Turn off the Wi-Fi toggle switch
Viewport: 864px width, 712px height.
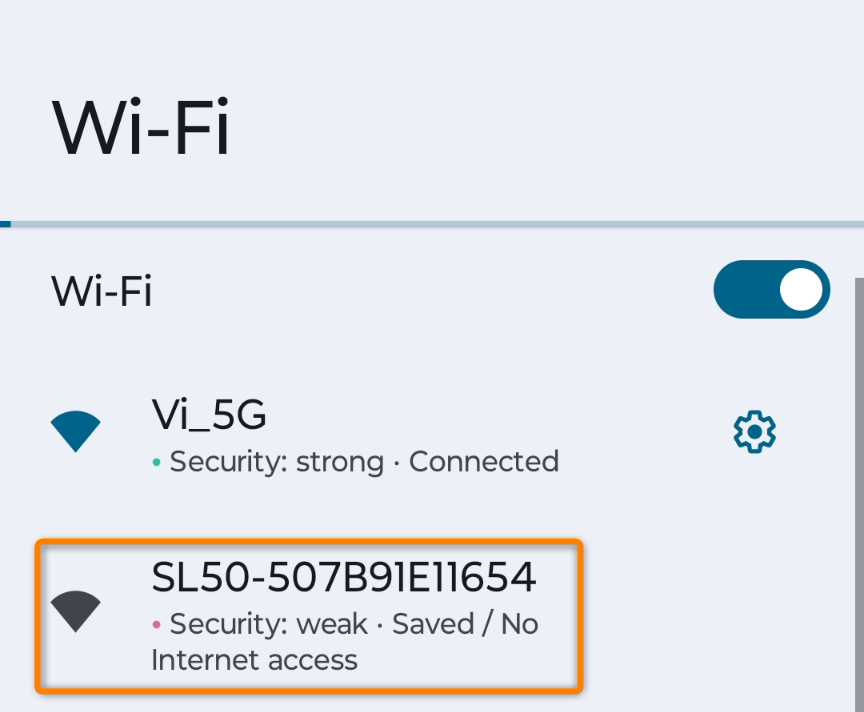(771, 289)
